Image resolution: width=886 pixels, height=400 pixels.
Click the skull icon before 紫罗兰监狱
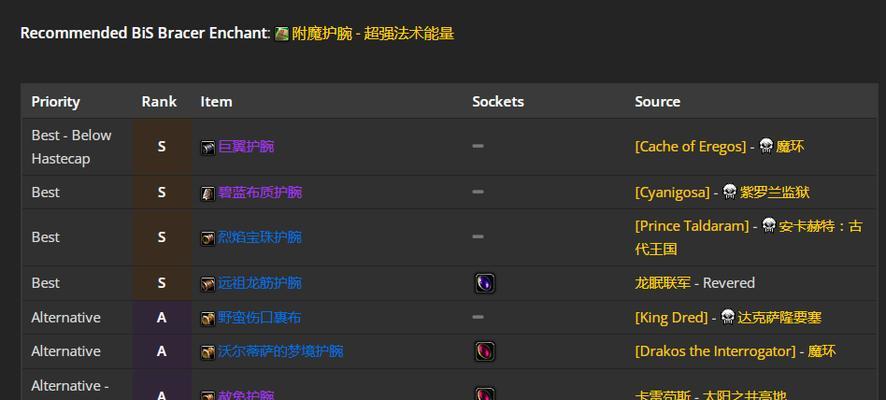point(730,192)
